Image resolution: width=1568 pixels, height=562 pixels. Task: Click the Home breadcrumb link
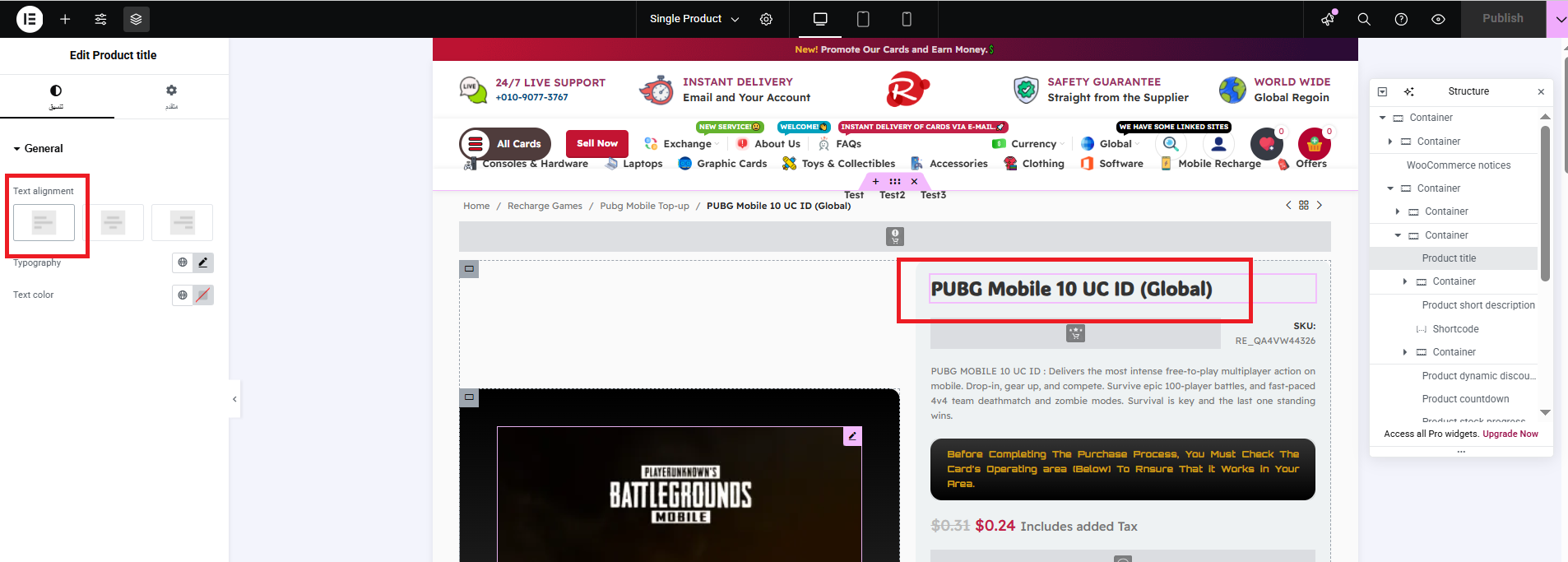pos(476,206)
